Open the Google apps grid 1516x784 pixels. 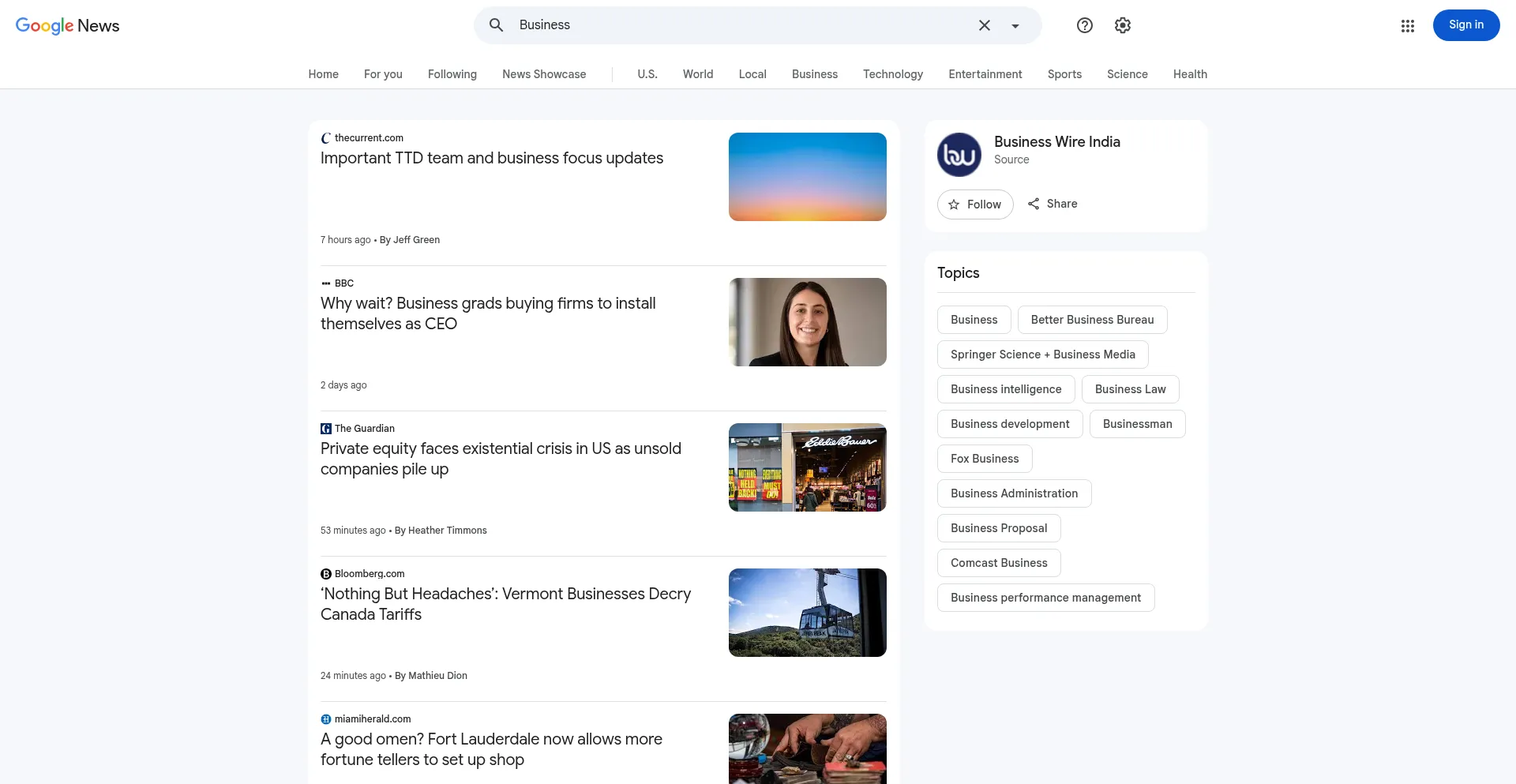pyautogui.click(x=1408, y=26)
